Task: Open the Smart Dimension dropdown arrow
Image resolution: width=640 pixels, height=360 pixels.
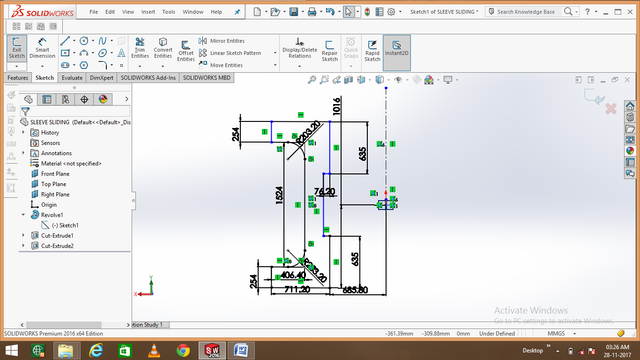Action: click(42, 66)
